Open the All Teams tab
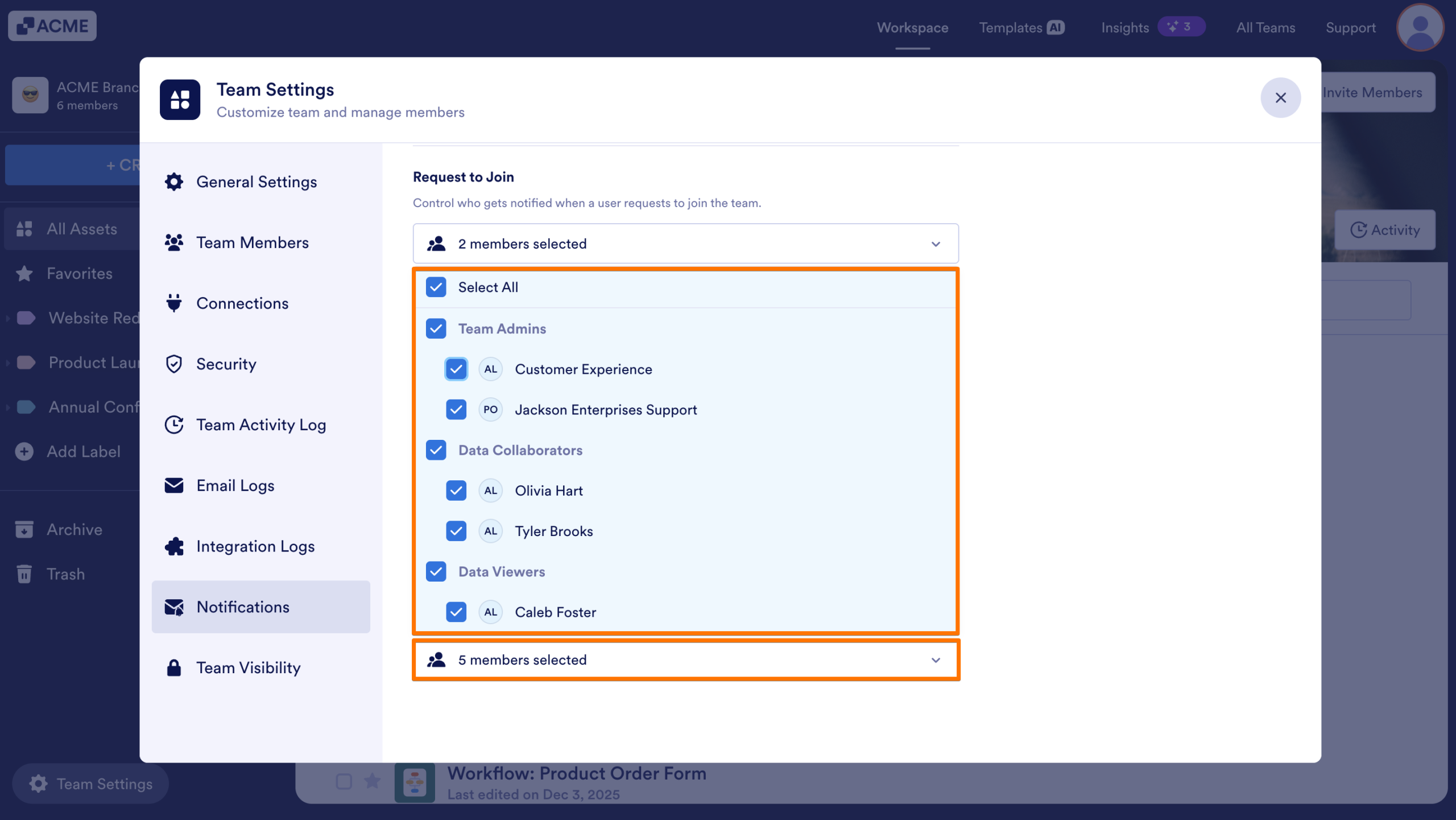Image resolution: width=1456 pixels, height=820 pixels. (x=1265, y=27)
